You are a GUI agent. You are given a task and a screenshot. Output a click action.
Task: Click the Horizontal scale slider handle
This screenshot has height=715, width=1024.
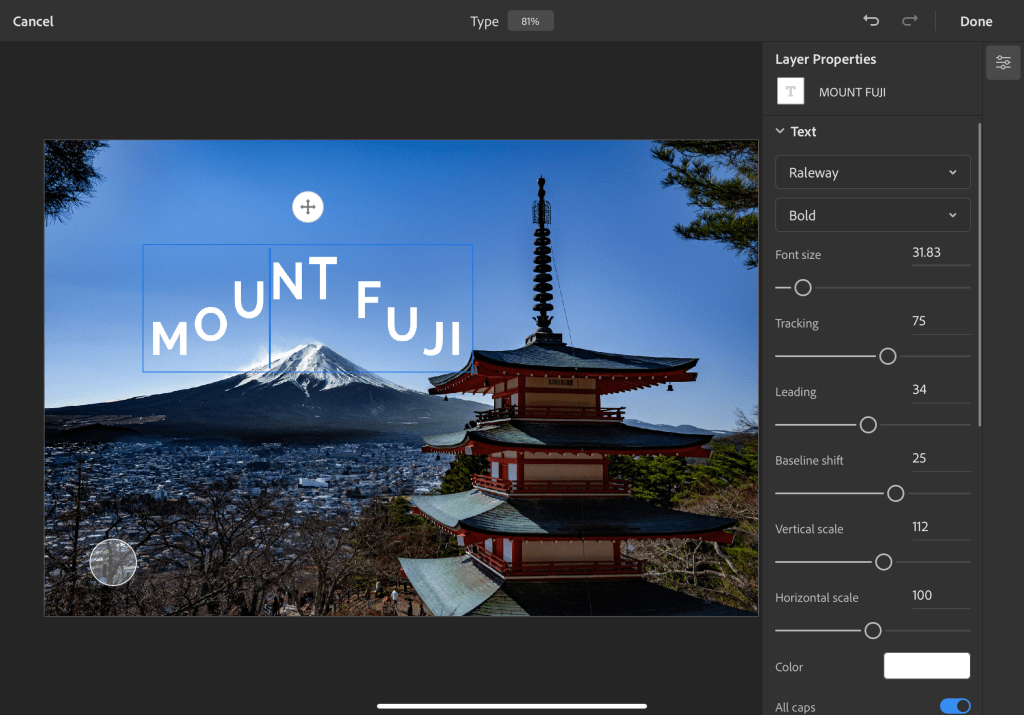coord(872,630)
